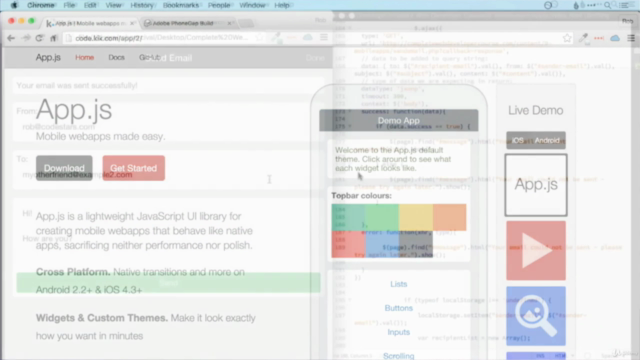The height and width of the screenshot is (360, 640).
Task: Close the App.js Mobile webapps tab
Action: pyautogui.click(x=132, y=23)
